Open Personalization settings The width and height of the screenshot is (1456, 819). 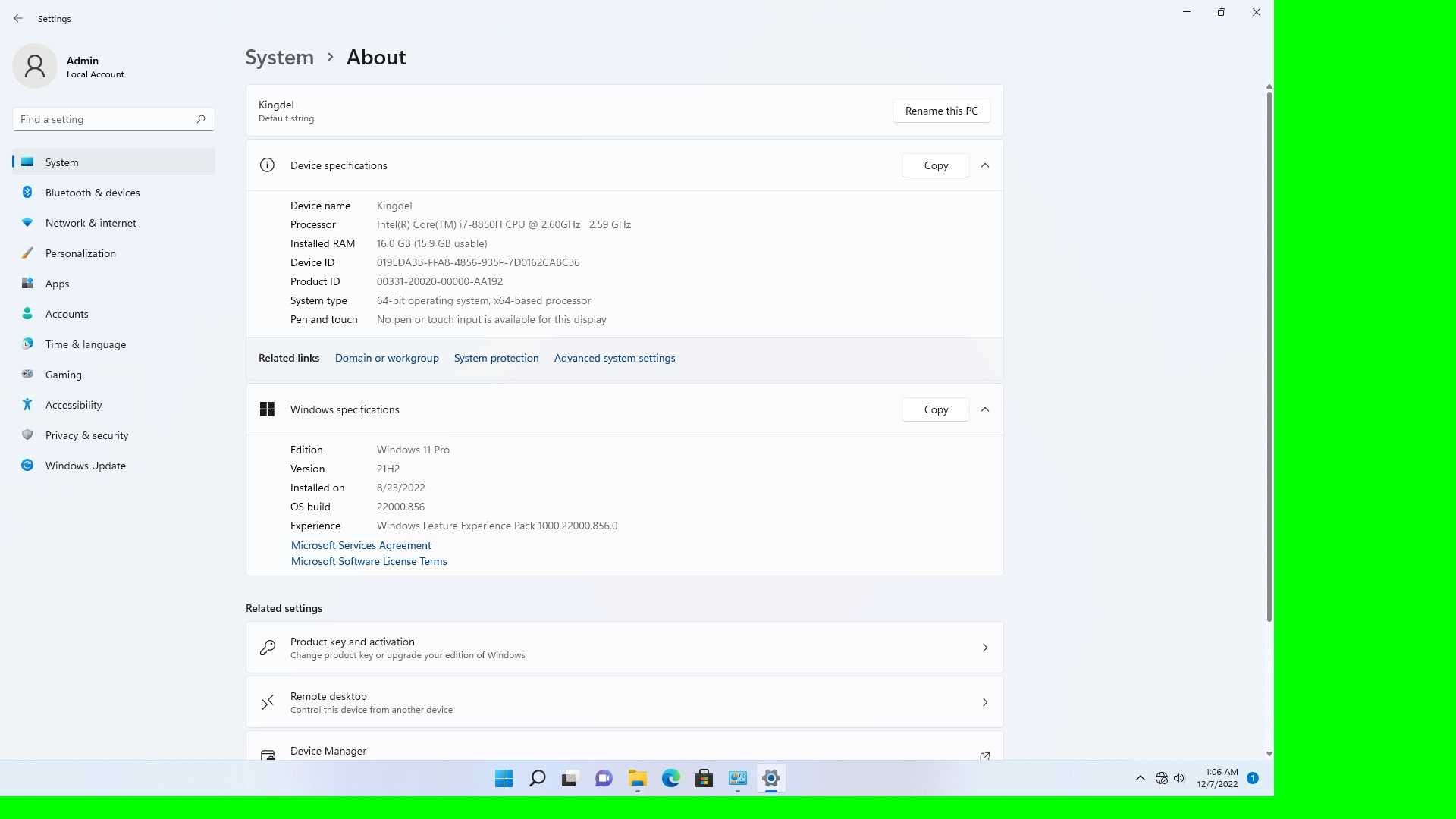coord(114,253)
